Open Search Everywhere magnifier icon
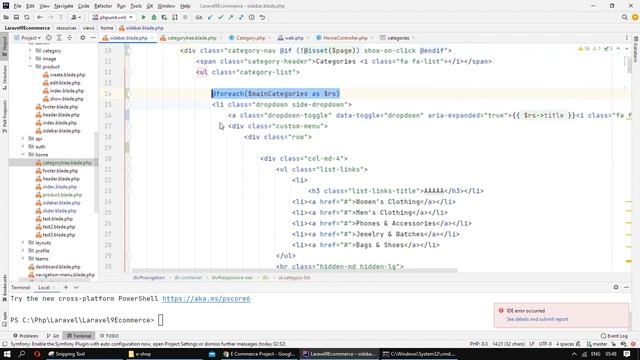This screenshot has width=640, height=360. 624,18
